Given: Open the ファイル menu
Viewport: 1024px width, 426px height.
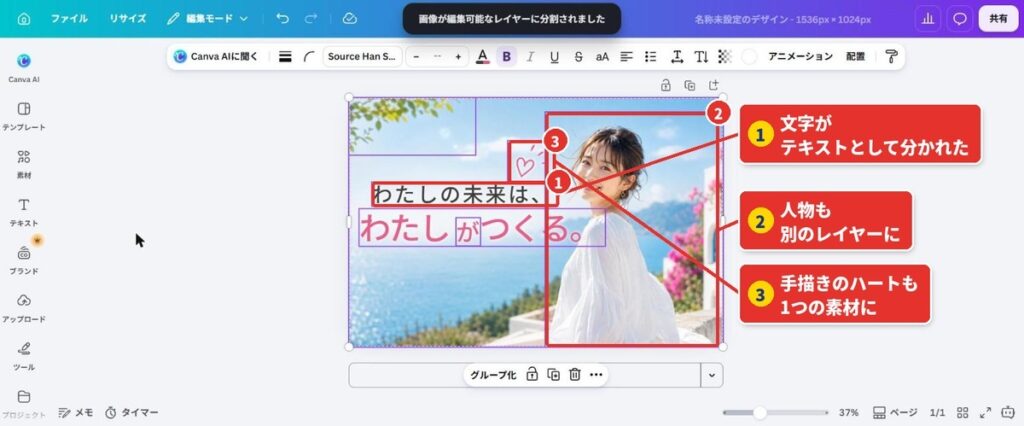Looking at the screenshot, I should tap(69, 19).
